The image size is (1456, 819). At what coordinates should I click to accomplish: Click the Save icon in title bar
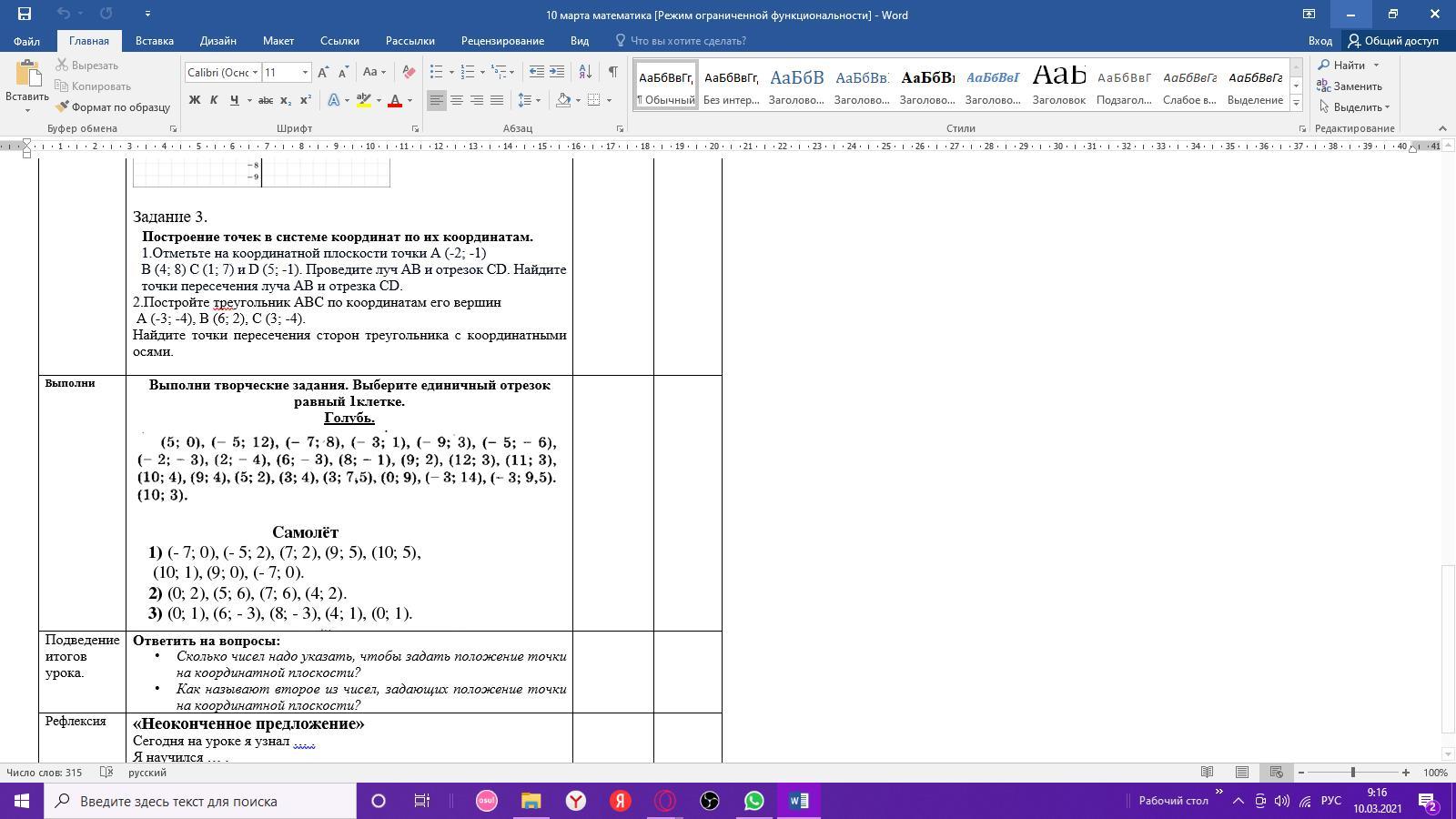[x=25, y=14]
